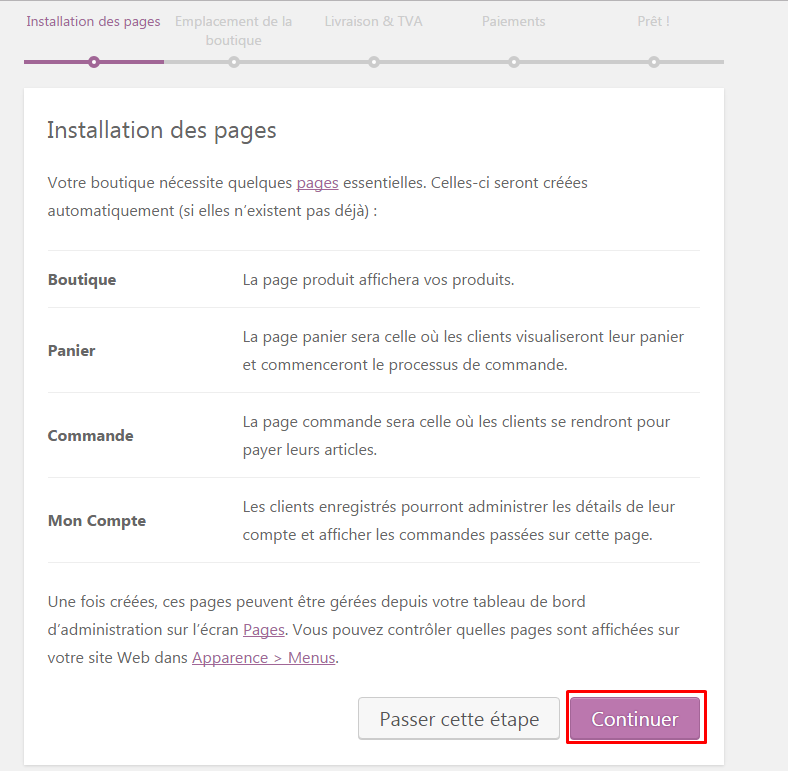Click the Prêt ! progress dot

coord(653,62)
